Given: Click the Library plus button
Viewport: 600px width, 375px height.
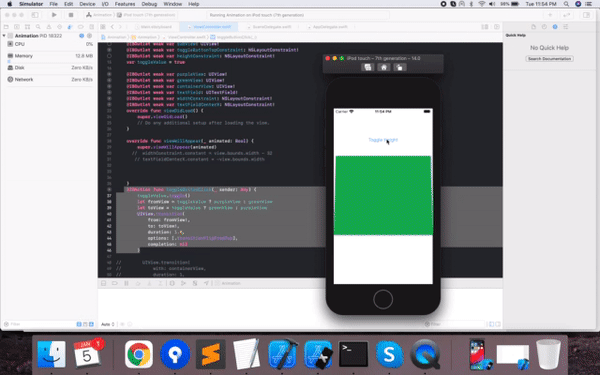Looking at the screenshot, I should [550, 15].
